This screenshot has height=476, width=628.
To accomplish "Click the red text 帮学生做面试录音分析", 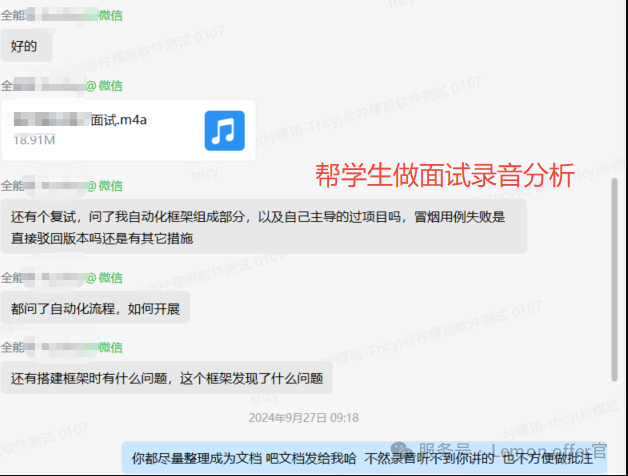I will pyautogui.click(x=444, y=176).
